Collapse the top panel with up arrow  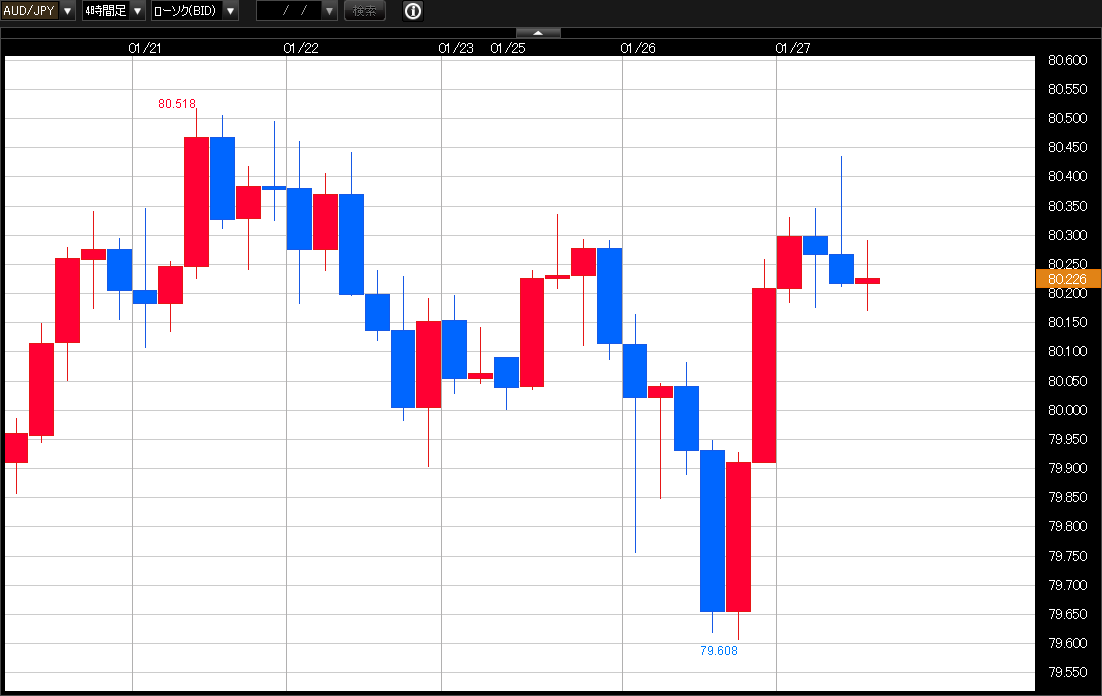538,33
